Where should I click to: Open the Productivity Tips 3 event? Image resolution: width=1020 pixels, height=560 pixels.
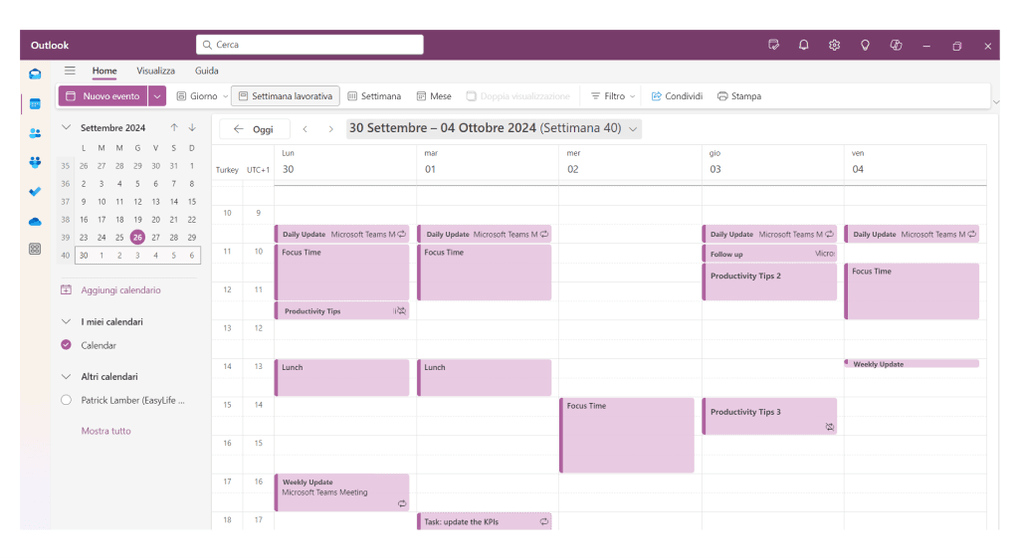(768, 414)
